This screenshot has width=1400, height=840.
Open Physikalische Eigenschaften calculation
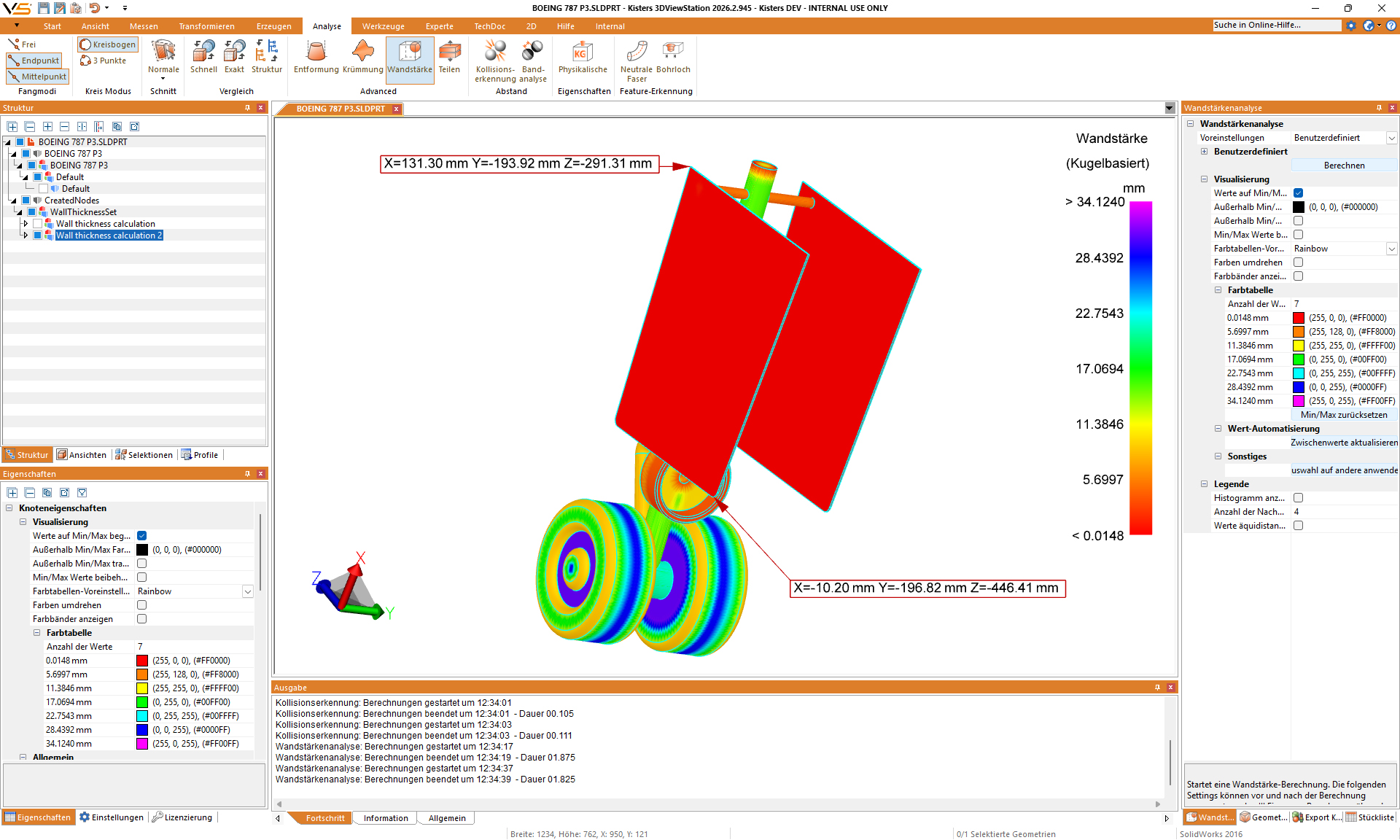tap(583, 57)
